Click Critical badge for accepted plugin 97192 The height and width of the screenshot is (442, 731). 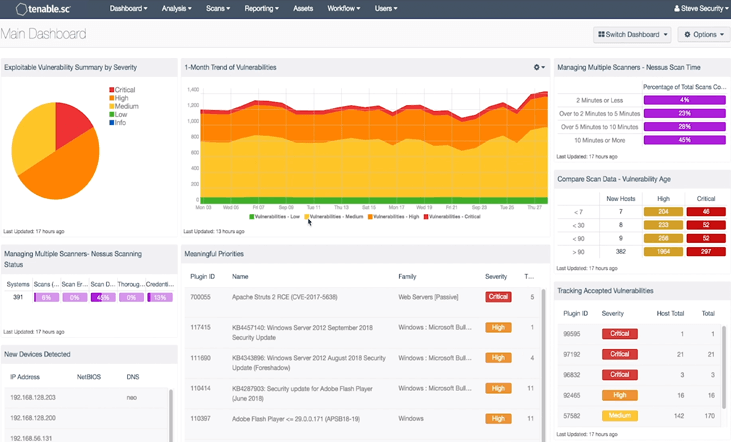point(620,354)
